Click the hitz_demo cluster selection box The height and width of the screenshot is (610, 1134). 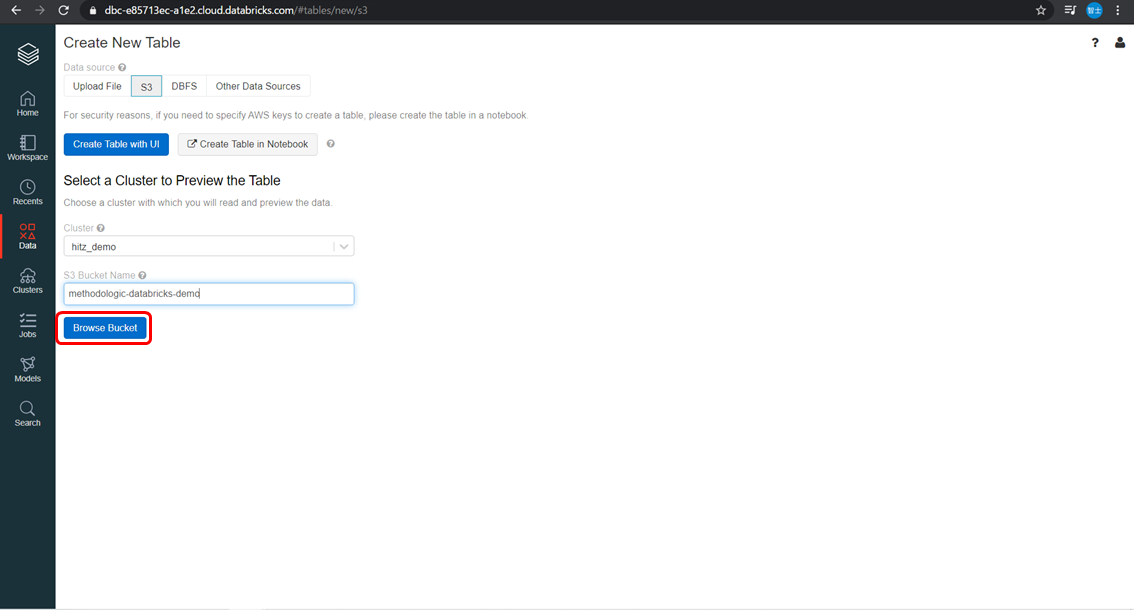coord(209,247)
